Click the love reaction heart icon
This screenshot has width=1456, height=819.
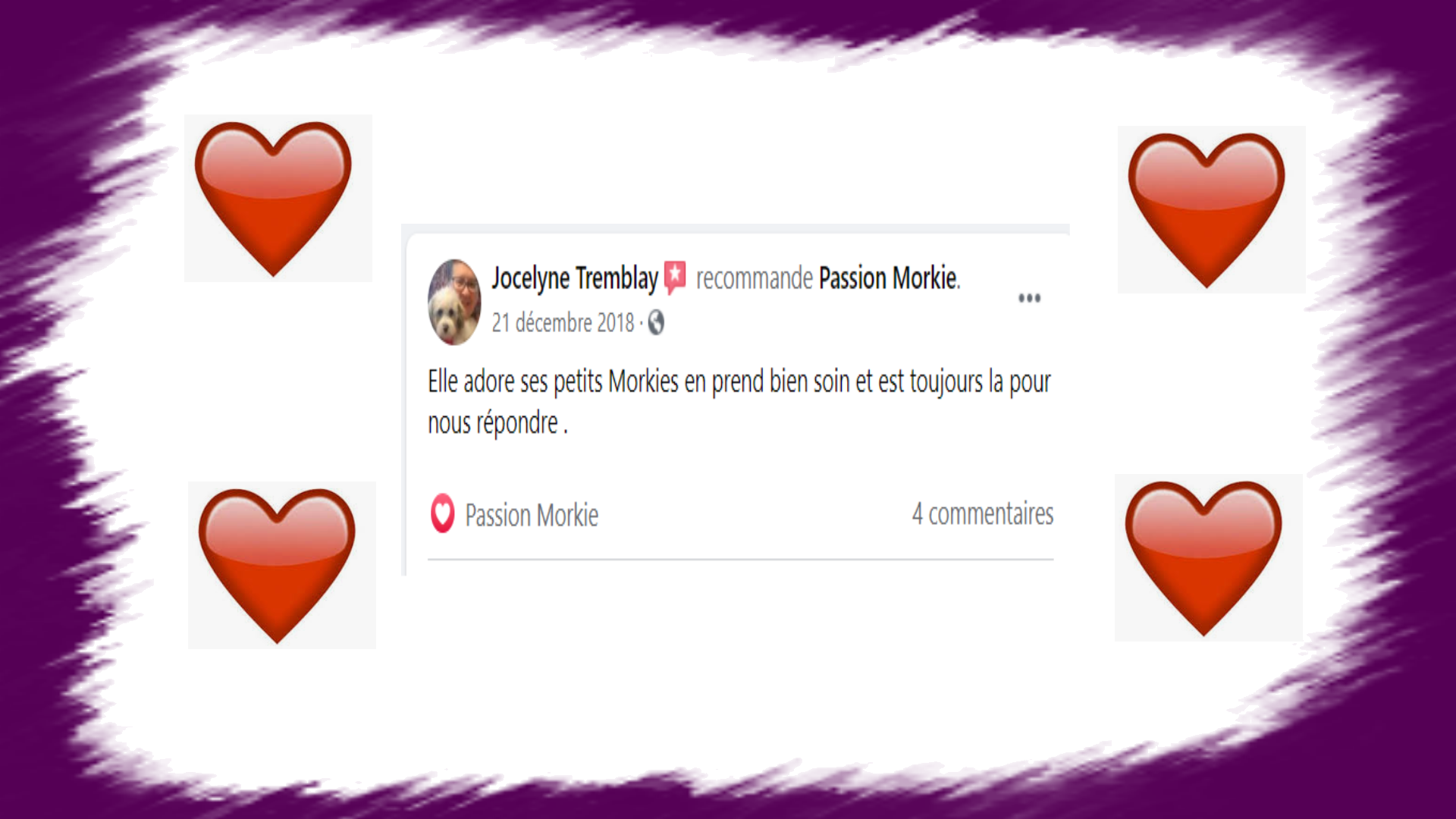click(x=443, y=513)
